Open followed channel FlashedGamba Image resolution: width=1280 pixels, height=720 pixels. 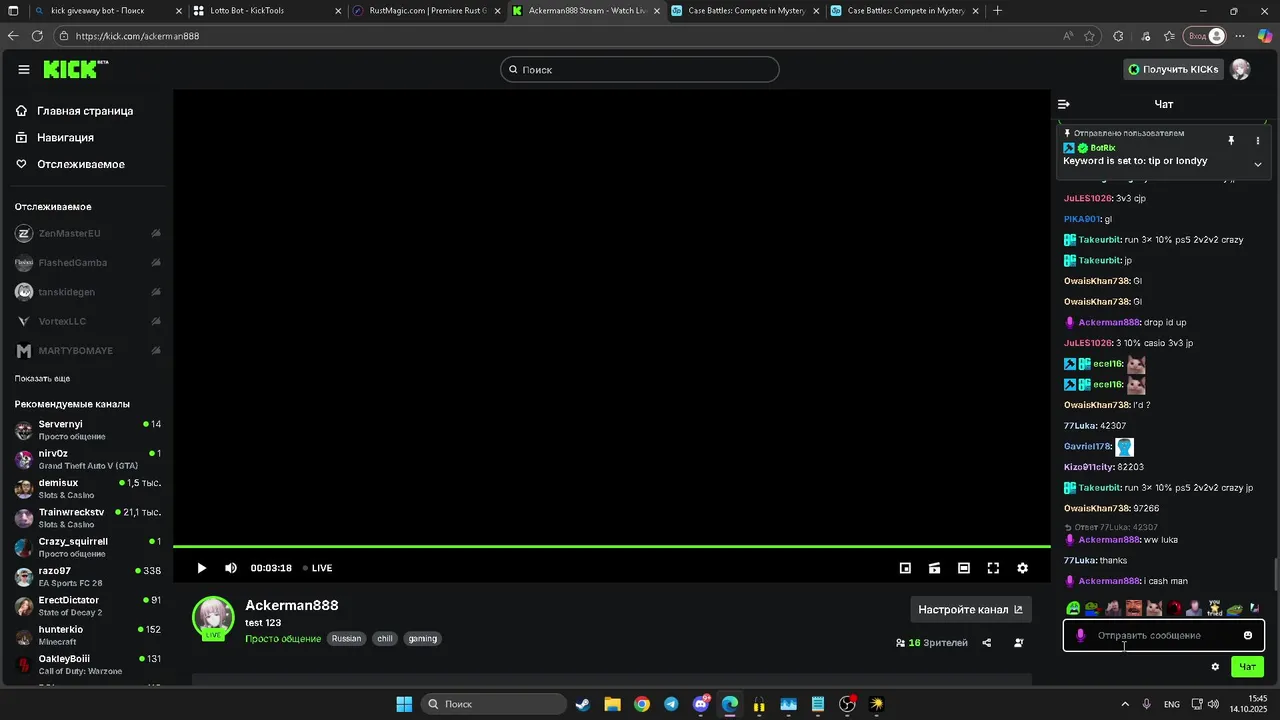[87, 263]
